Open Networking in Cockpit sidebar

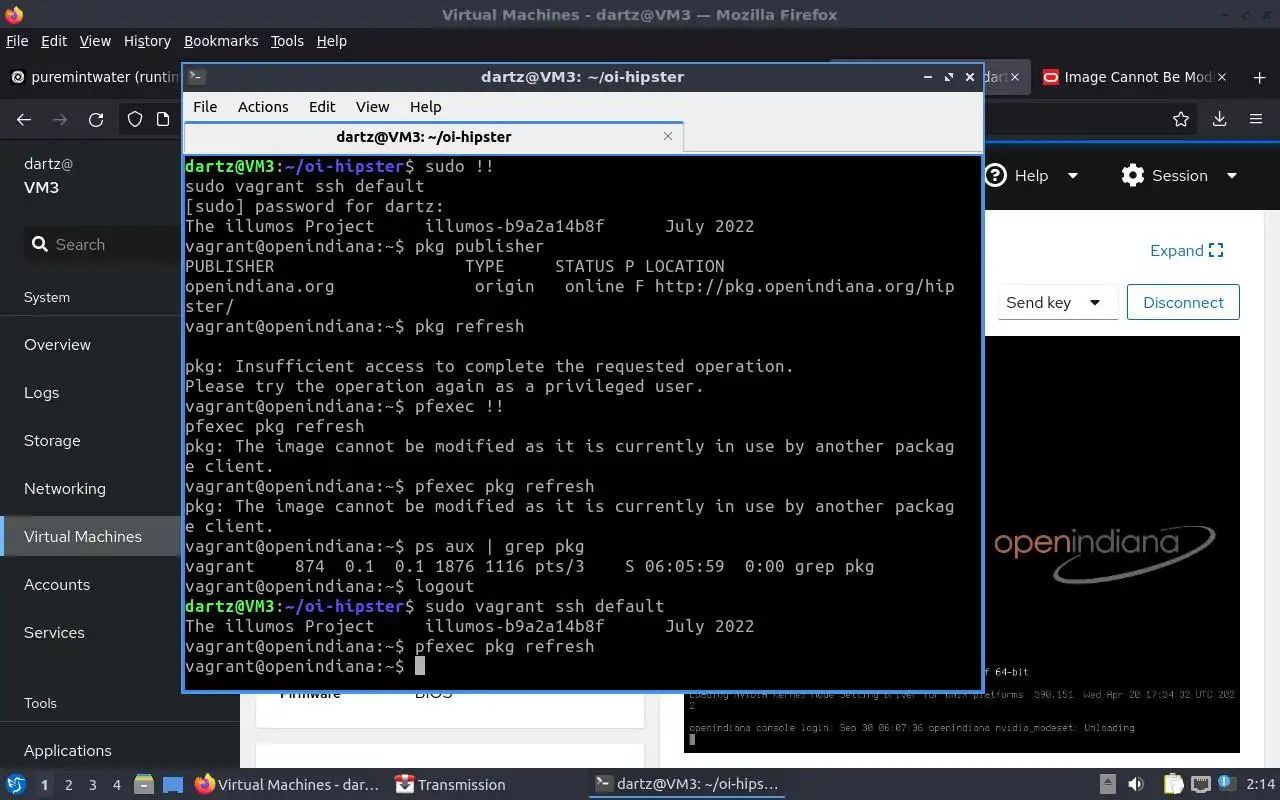64,488
